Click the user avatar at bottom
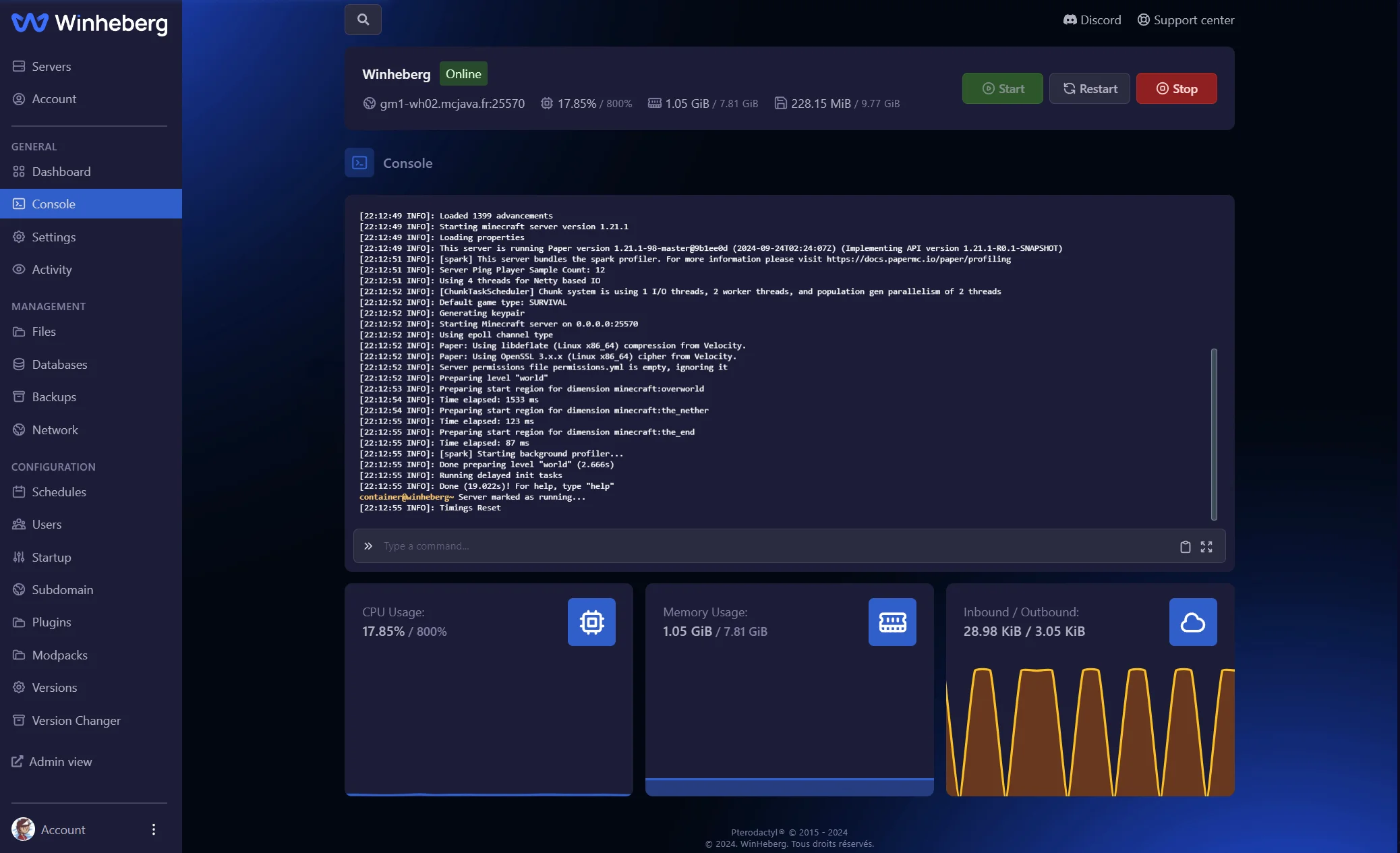The image size is (1400, 853). tap(23, 829)
